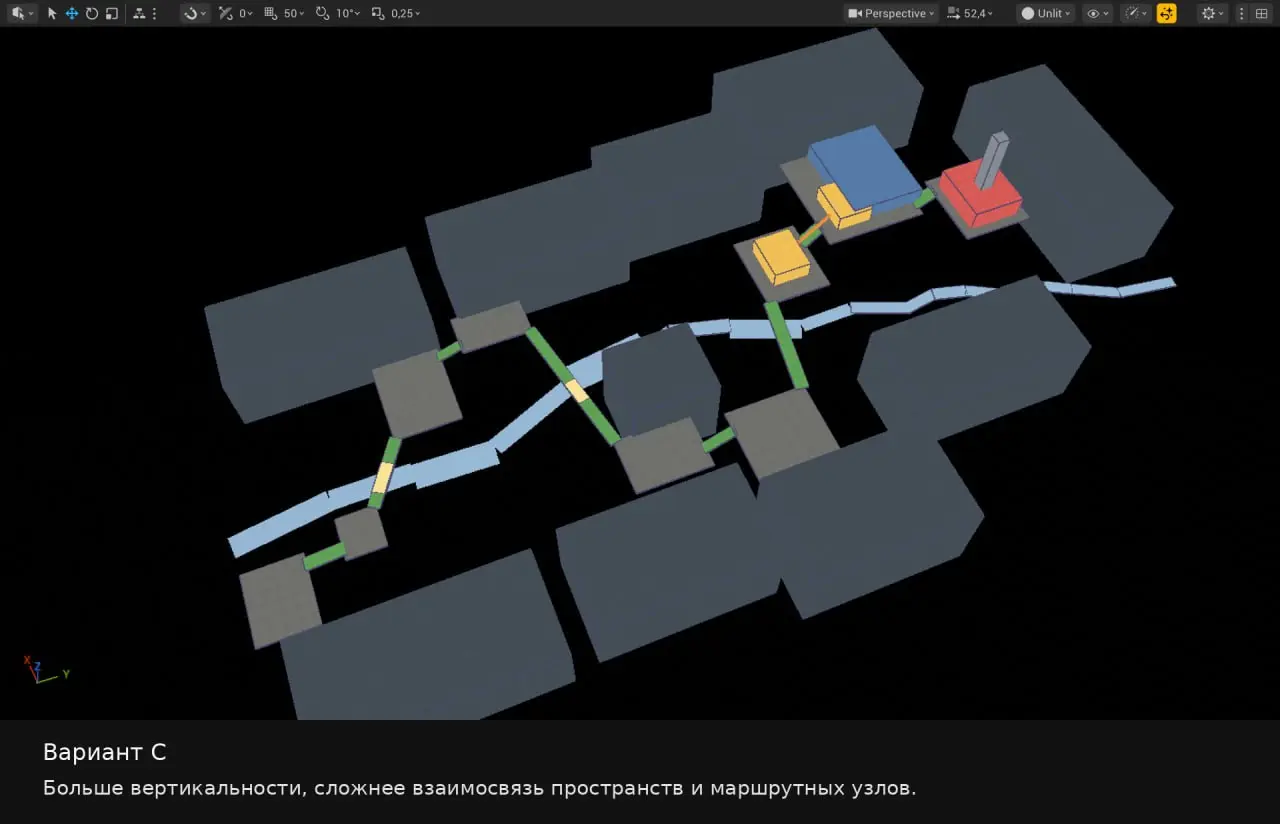Activate the Translate move gizmo tool
Image resolution: width=1280 pixels, height=824 pixels.
tap(72, 14)
